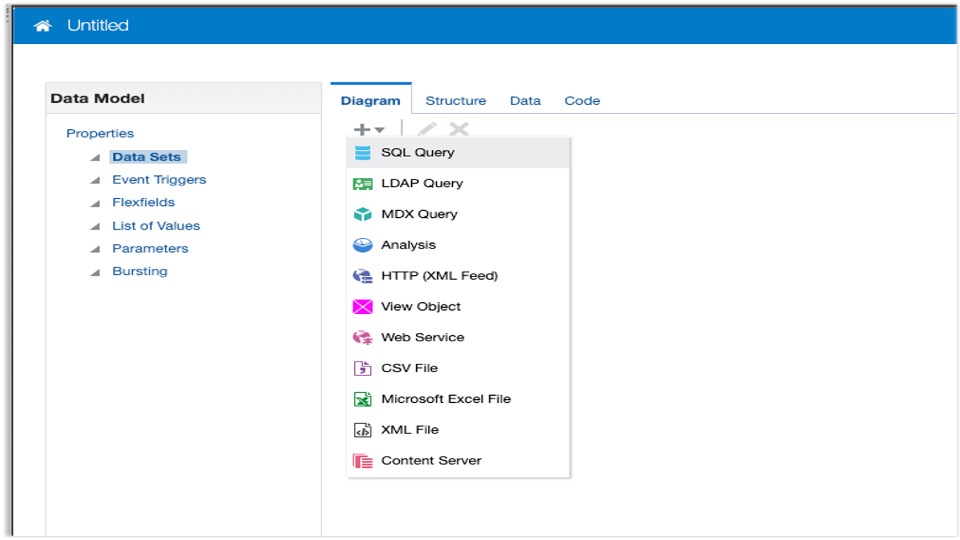Open the Properties link in Data Model
This screenshot has height=540, width=960.
(100, 133)
